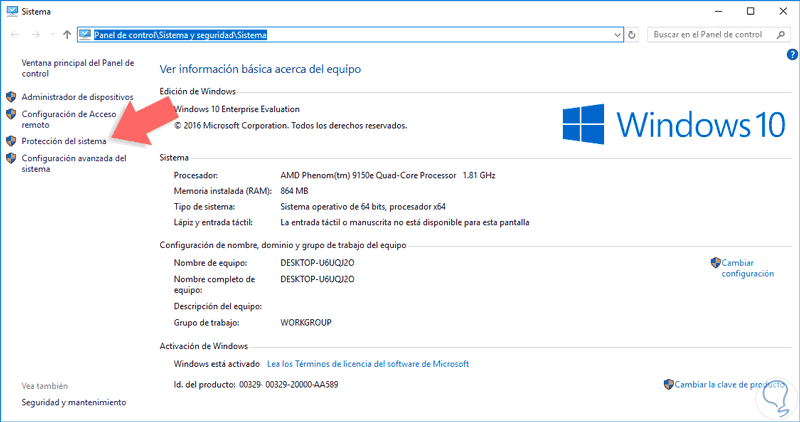
Task: Select Windows está activado text
Action: 217,364
